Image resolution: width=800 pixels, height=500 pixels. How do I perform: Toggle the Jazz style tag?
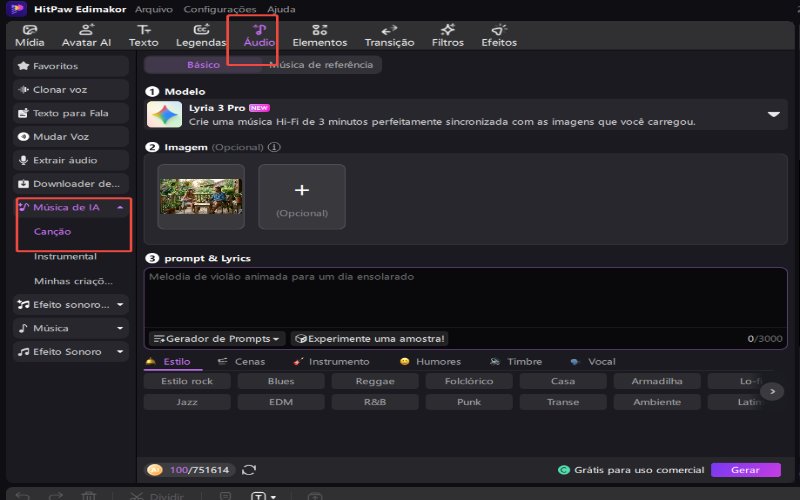point(187,402)
